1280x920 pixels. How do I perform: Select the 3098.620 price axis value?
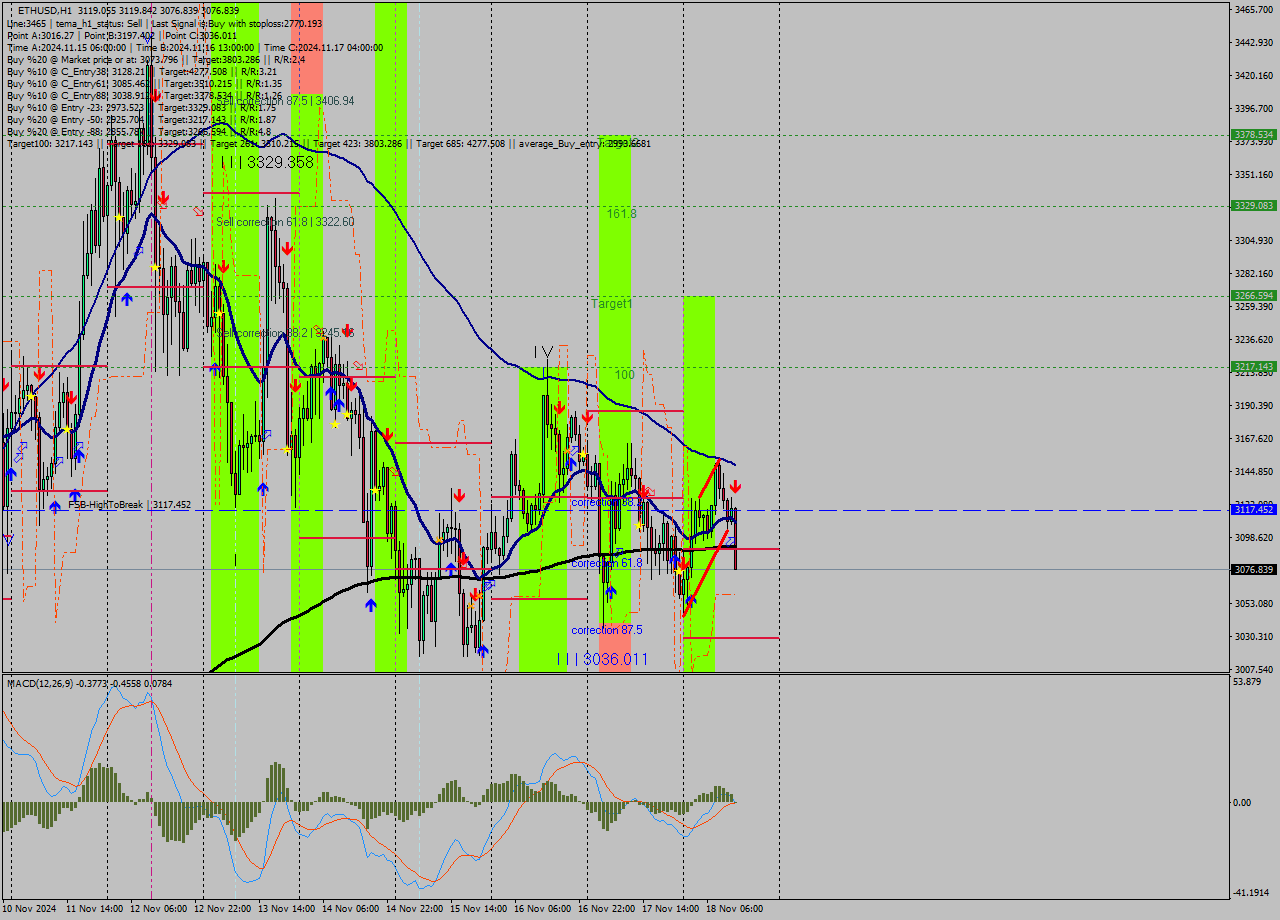(1253, 537)
